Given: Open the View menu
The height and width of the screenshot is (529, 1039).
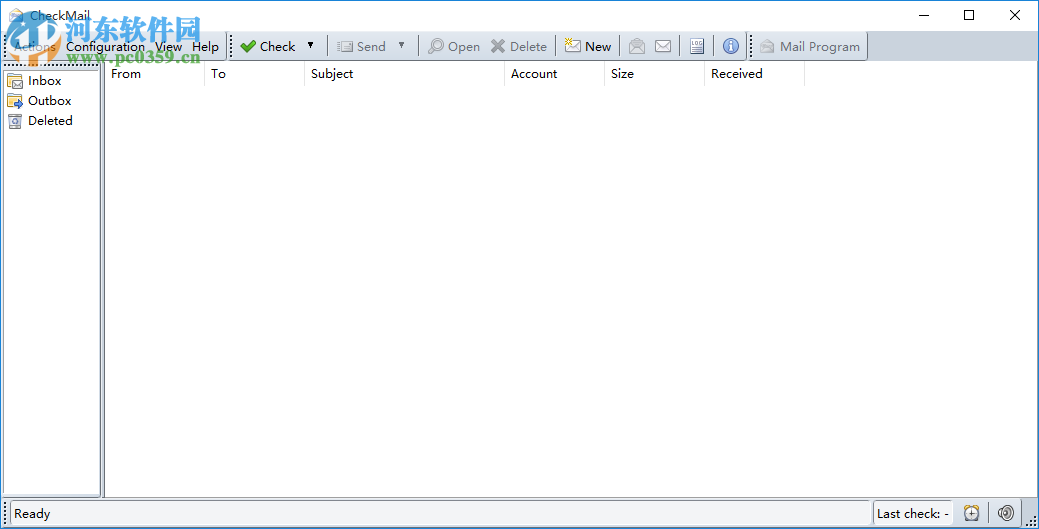Looking at the screenshot, I should coord(168,46).
